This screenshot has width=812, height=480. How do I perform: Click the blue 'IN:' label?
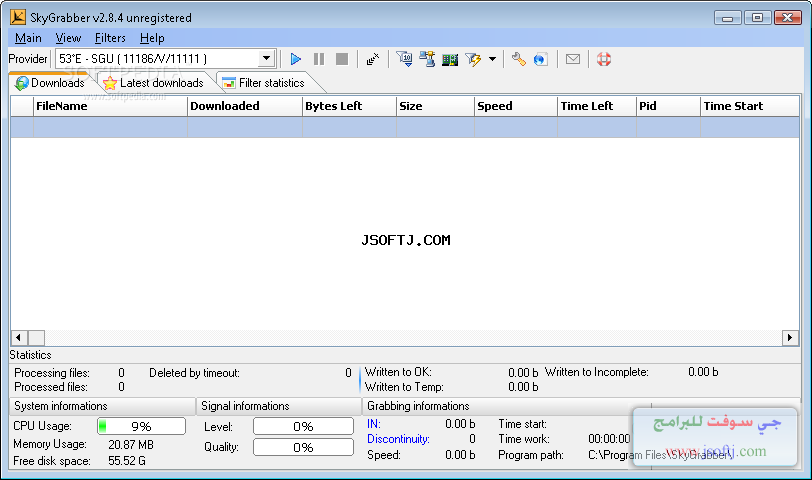click(x=374, y=424)
